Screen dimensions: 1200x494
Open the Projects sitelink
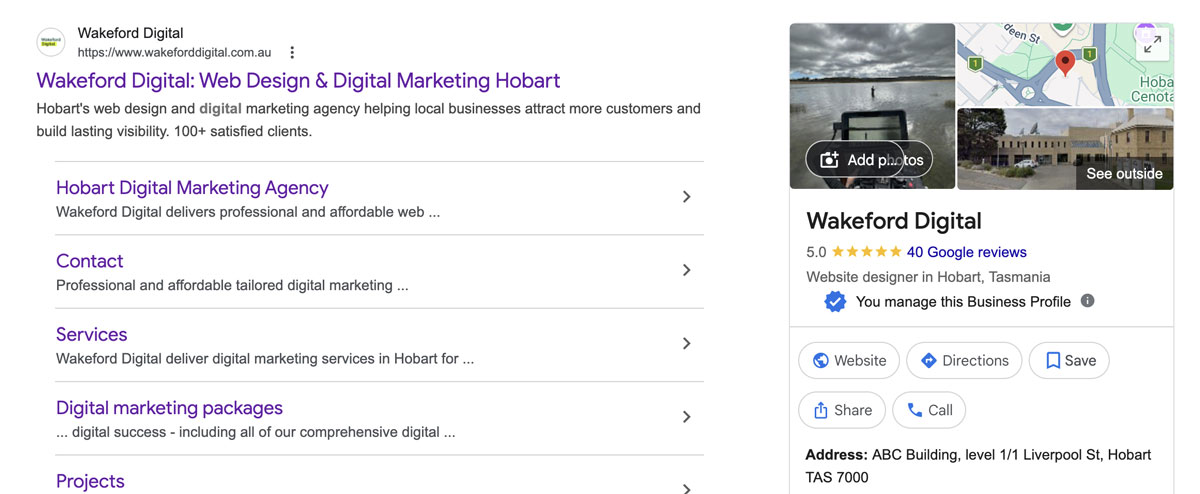(x=90, y=481)
